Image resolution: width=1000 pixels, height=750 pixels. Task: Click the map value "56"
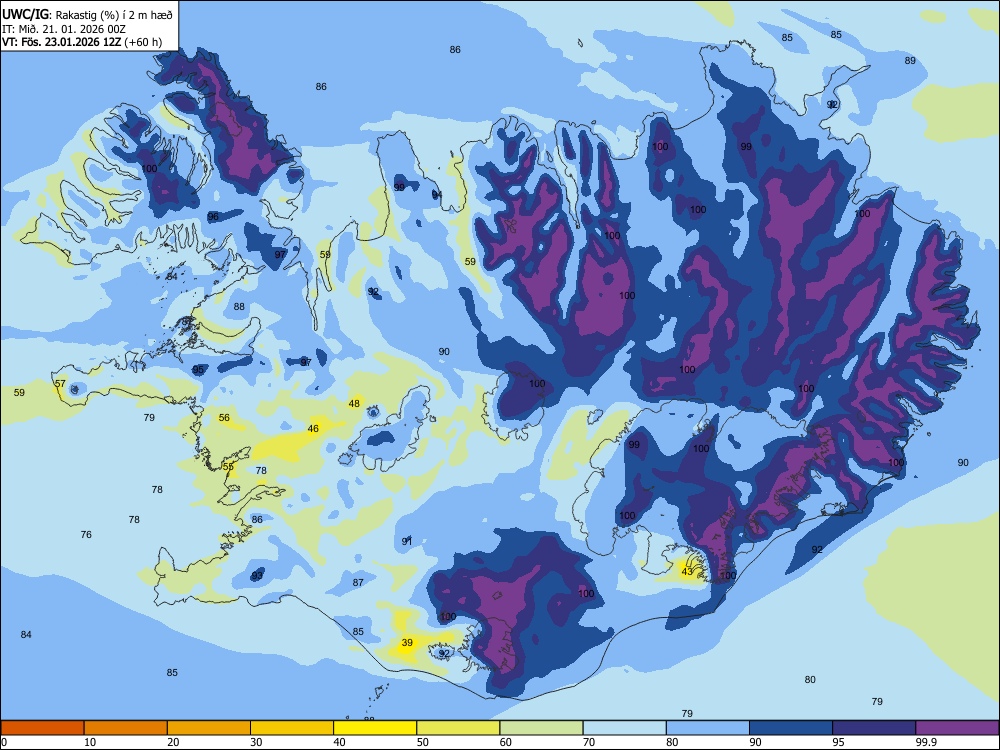point(224,418)
